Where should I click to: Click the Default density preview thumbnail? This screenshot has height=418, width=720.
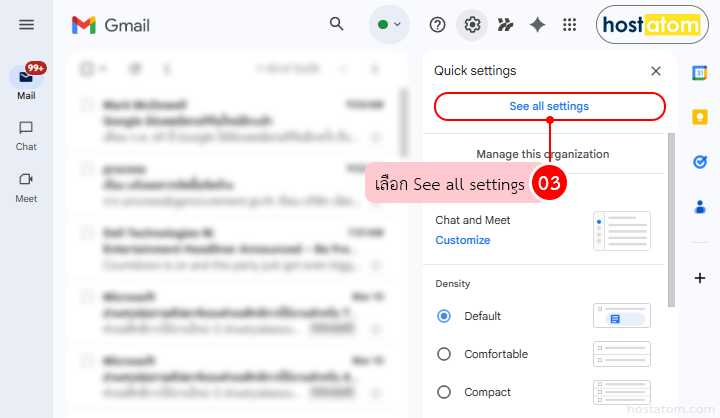pos(622,316)
